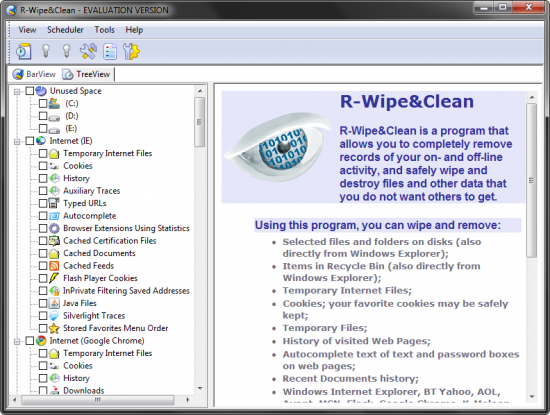This screenshot has height=415, width=550.
Task: Click the description pane scrollbar thumb
Action: (532, 180)
